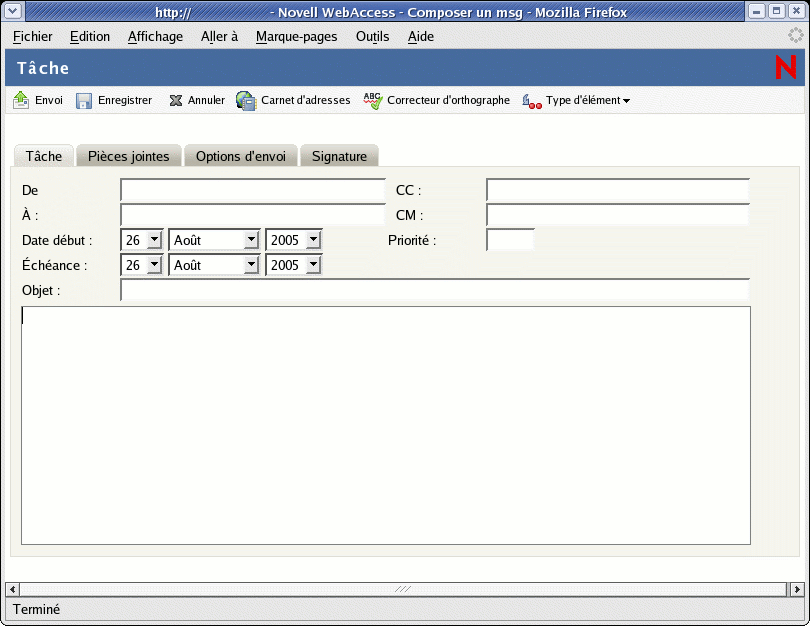This screenshot has height=626, width=810.
Task: Open the Marque-pages menu
Action: [x=297, y=37]
